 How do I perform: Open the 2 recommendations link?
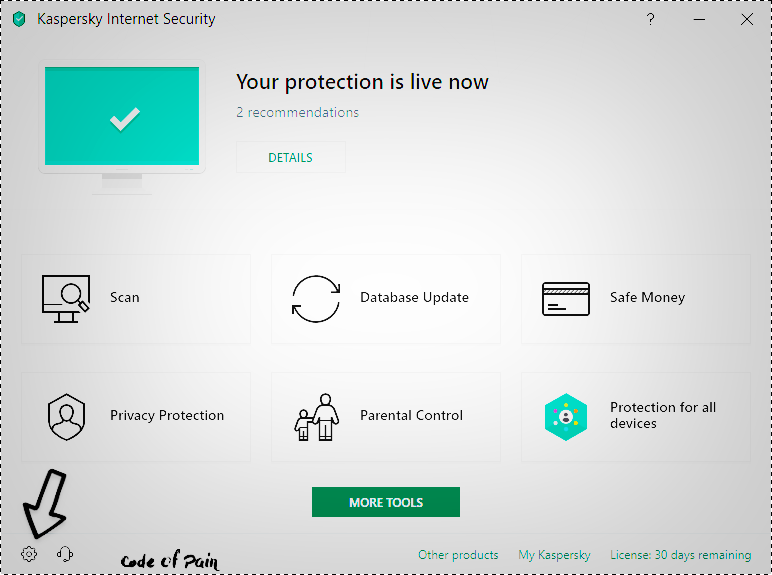coord(297,112)
